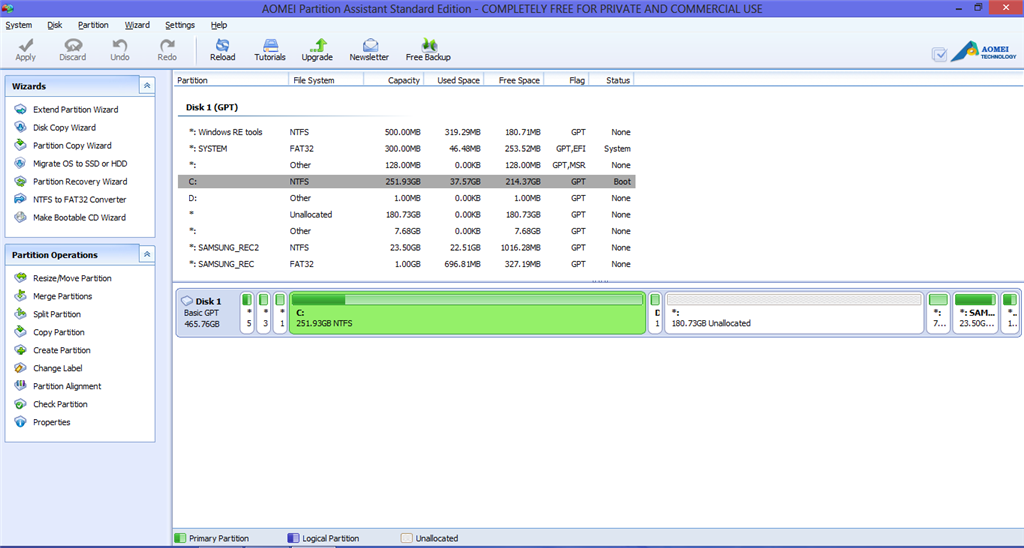
Task: Click the Used Space column header
Action: (454, 80)
